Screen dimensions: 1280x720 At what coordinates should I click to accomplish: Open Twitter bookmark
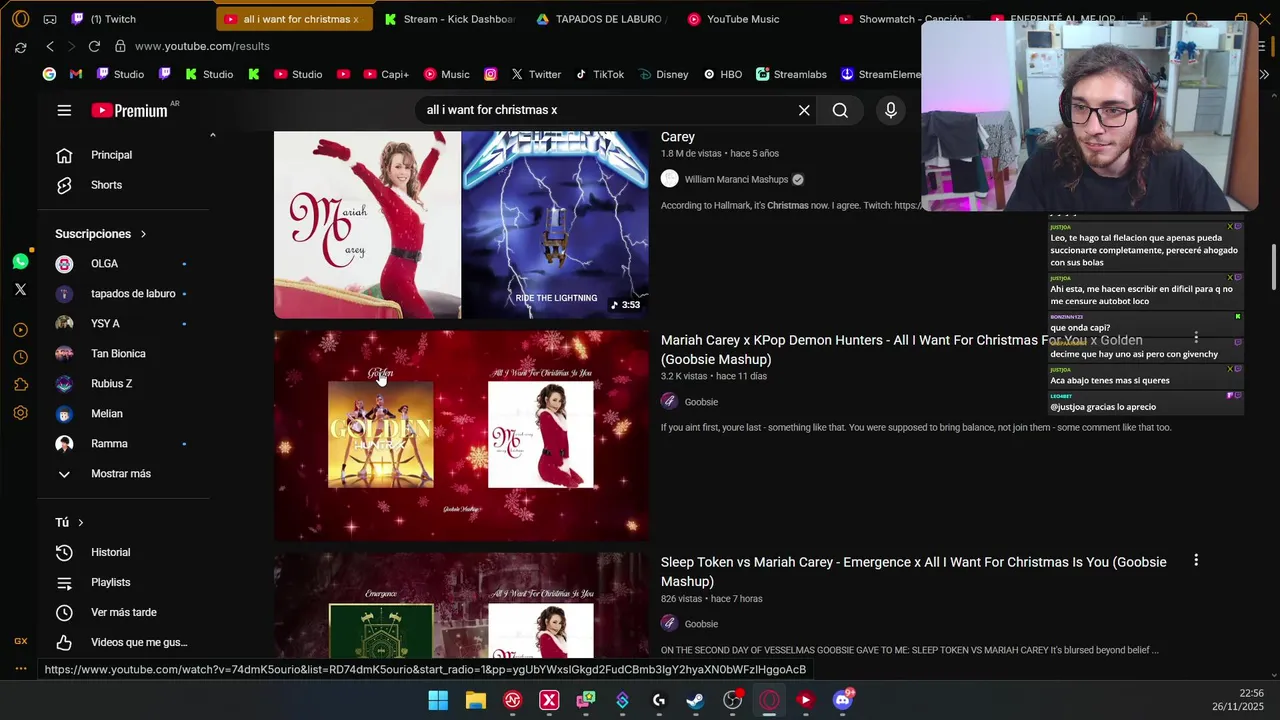[x=536, y=74]
